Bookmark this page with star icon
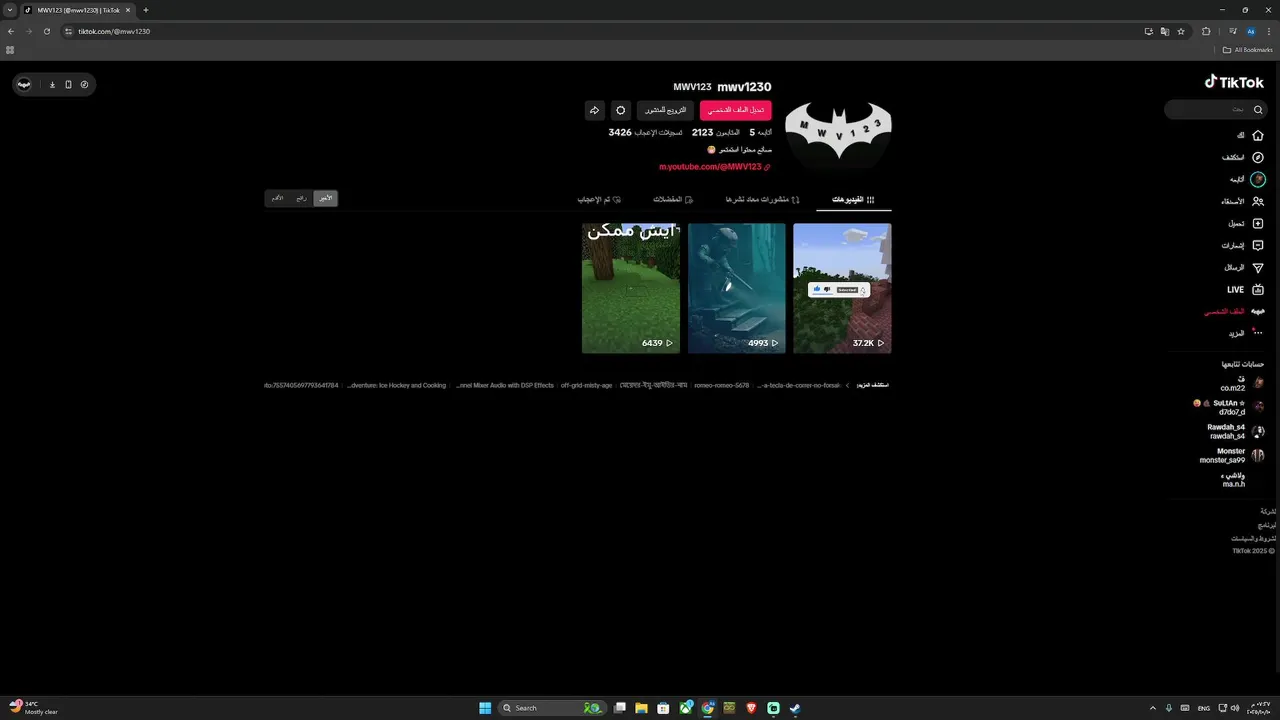The height and width of the screenshot is (720, 1280). point(1181,31)
